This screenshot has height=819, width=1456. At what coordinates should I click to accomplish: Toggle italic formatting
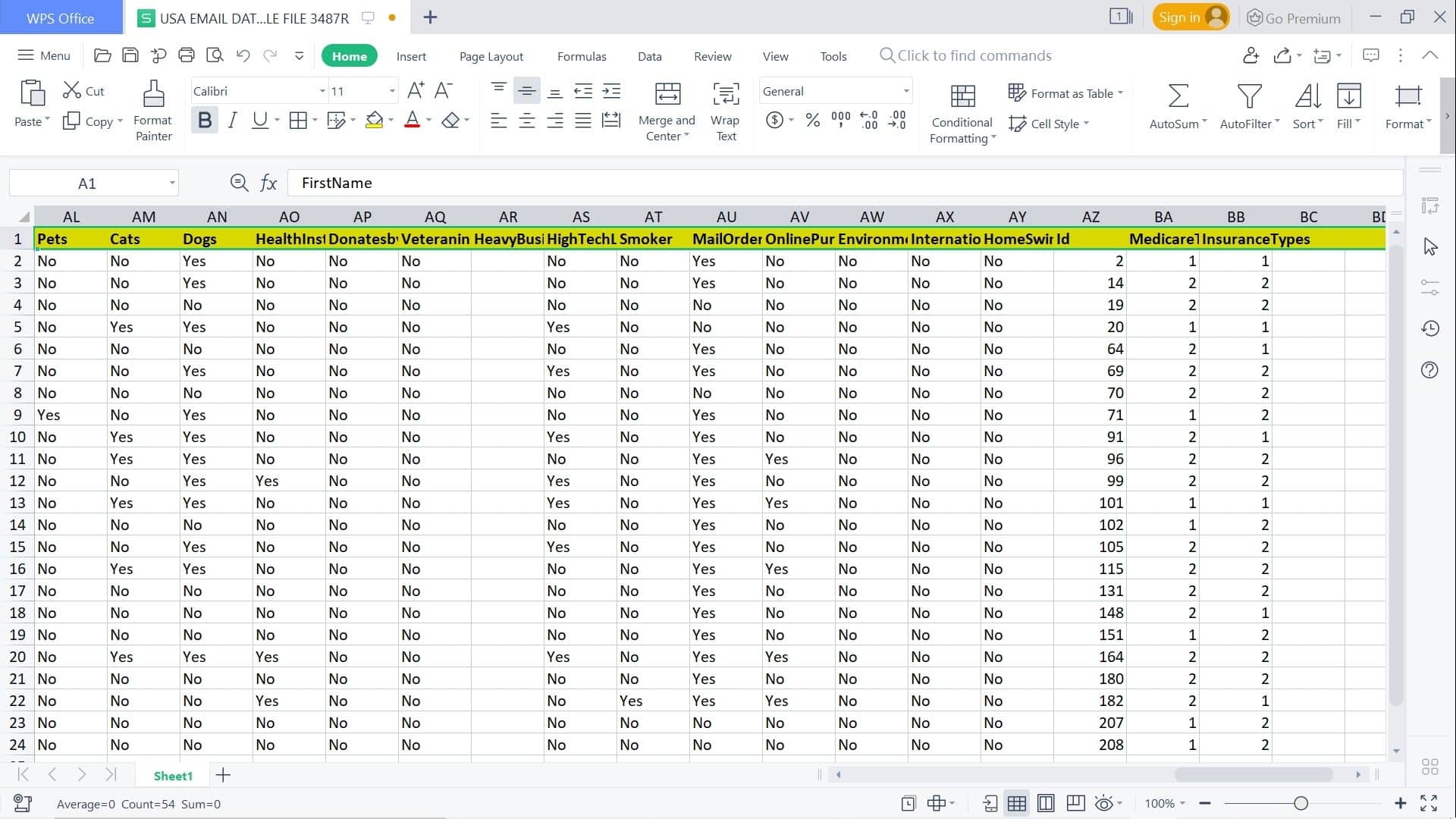[x=233, y=119]
